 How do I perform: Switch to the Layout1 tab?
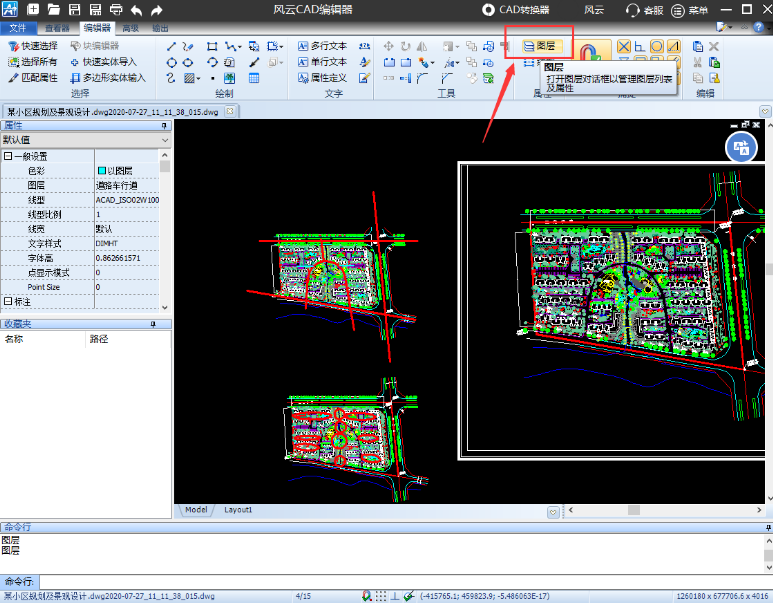pos(238,510)
